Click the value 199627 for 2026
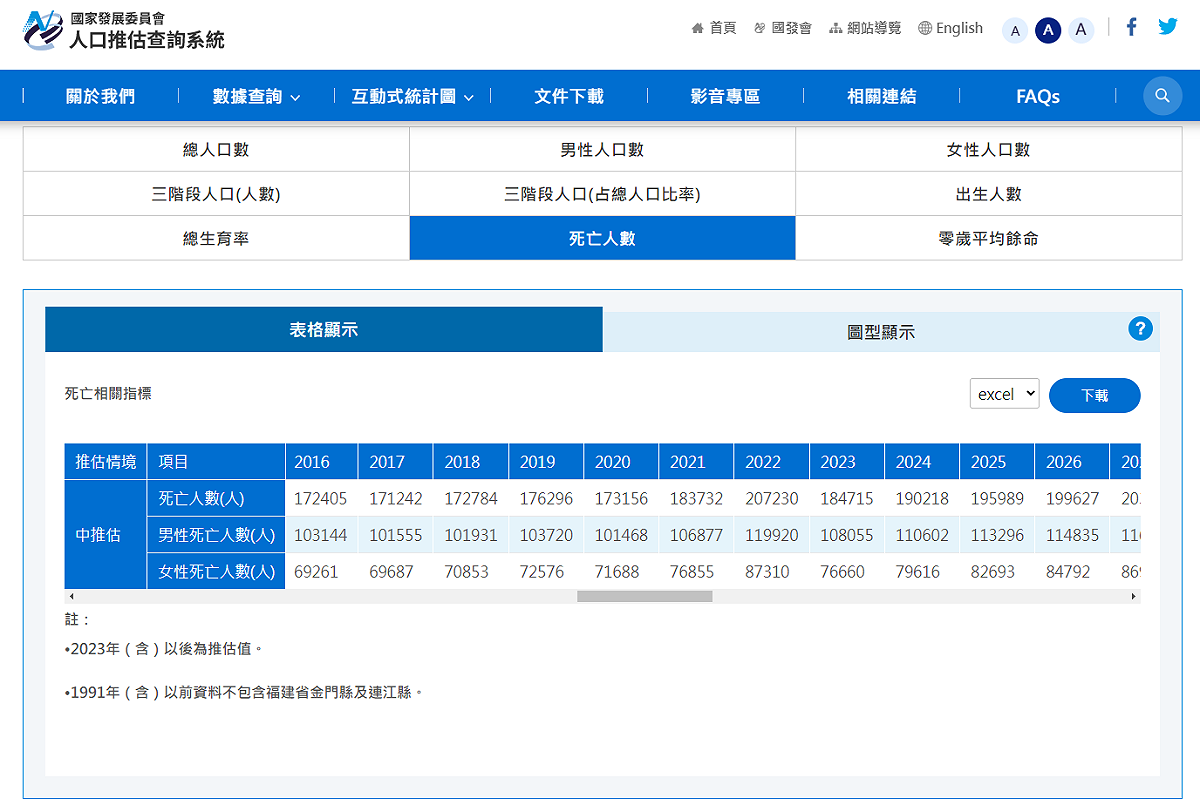The width and height of the screenshot is (1200, 805). (x=1072, y=498)
